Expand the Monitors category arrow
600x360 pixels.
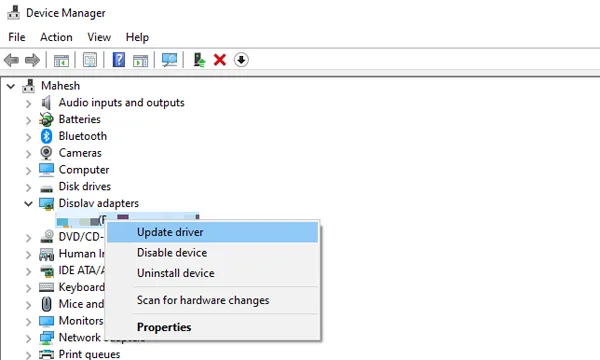tap(28, 322)
